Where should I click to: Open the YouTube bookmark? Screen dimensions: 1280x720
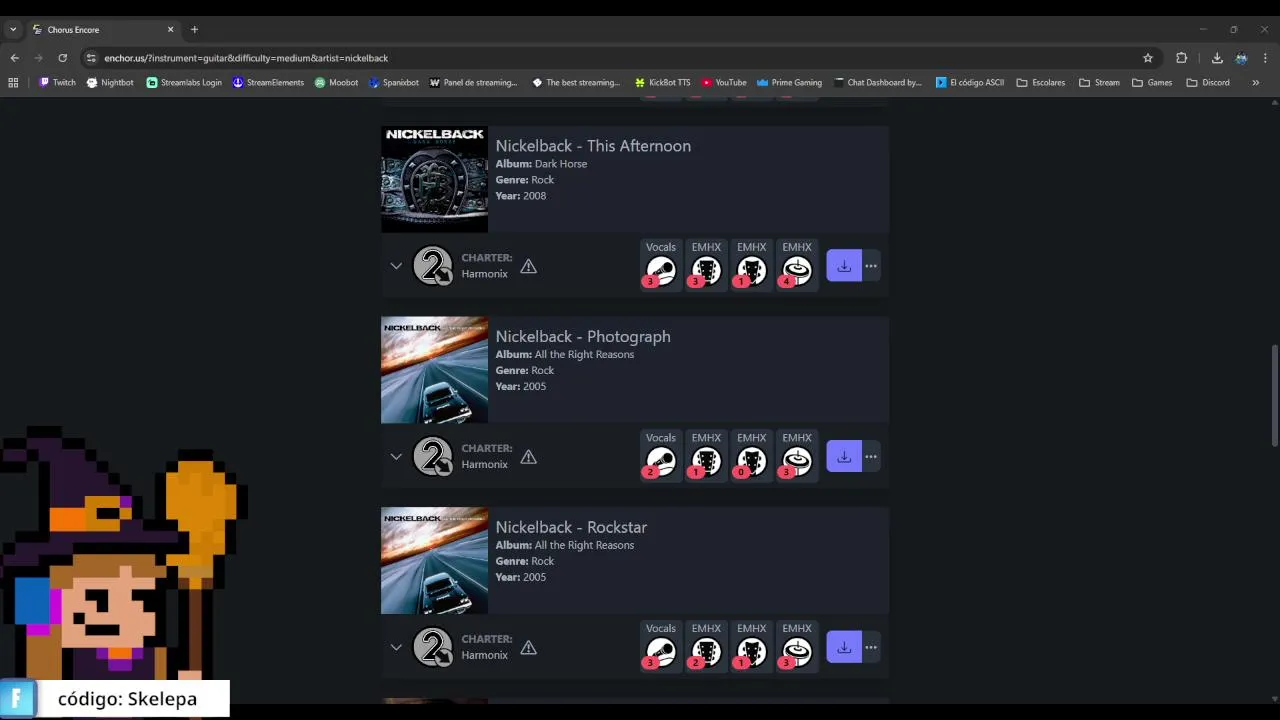click(x=724, y=83)
